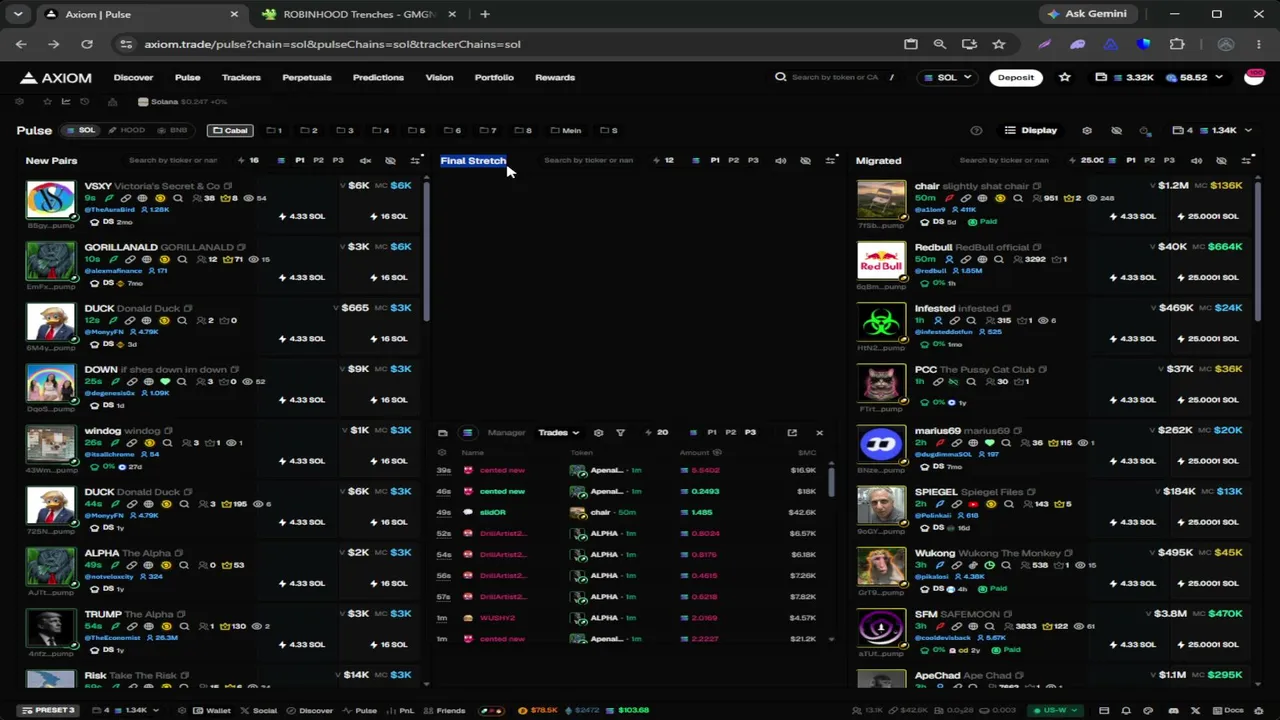
Task: Navigate to Predictions
Action: click(x=378, y=77)
